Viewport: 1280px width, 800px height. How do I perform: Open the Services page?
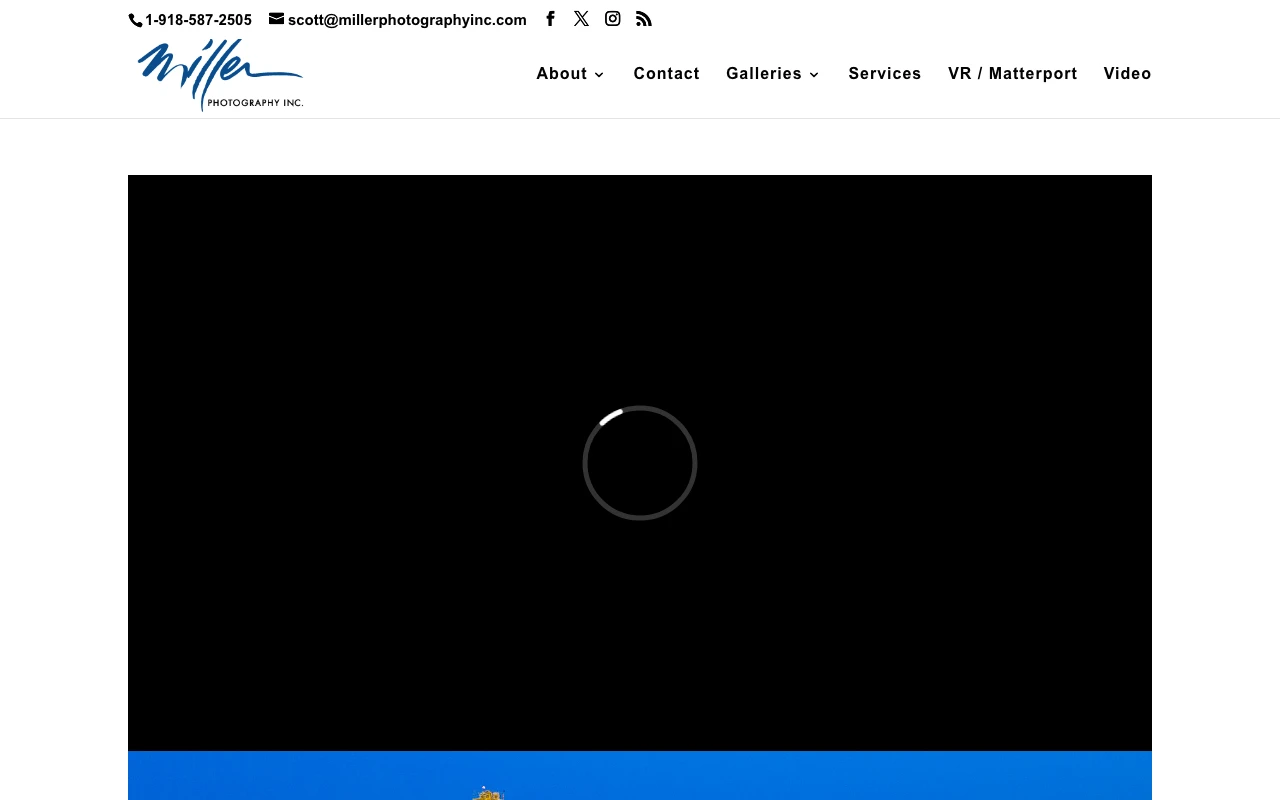(885, 74)
